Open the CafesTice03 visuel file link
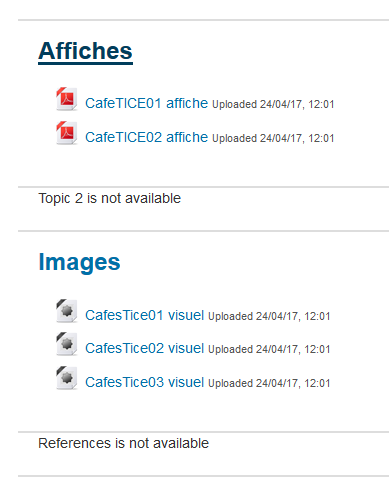 (144, 382)
